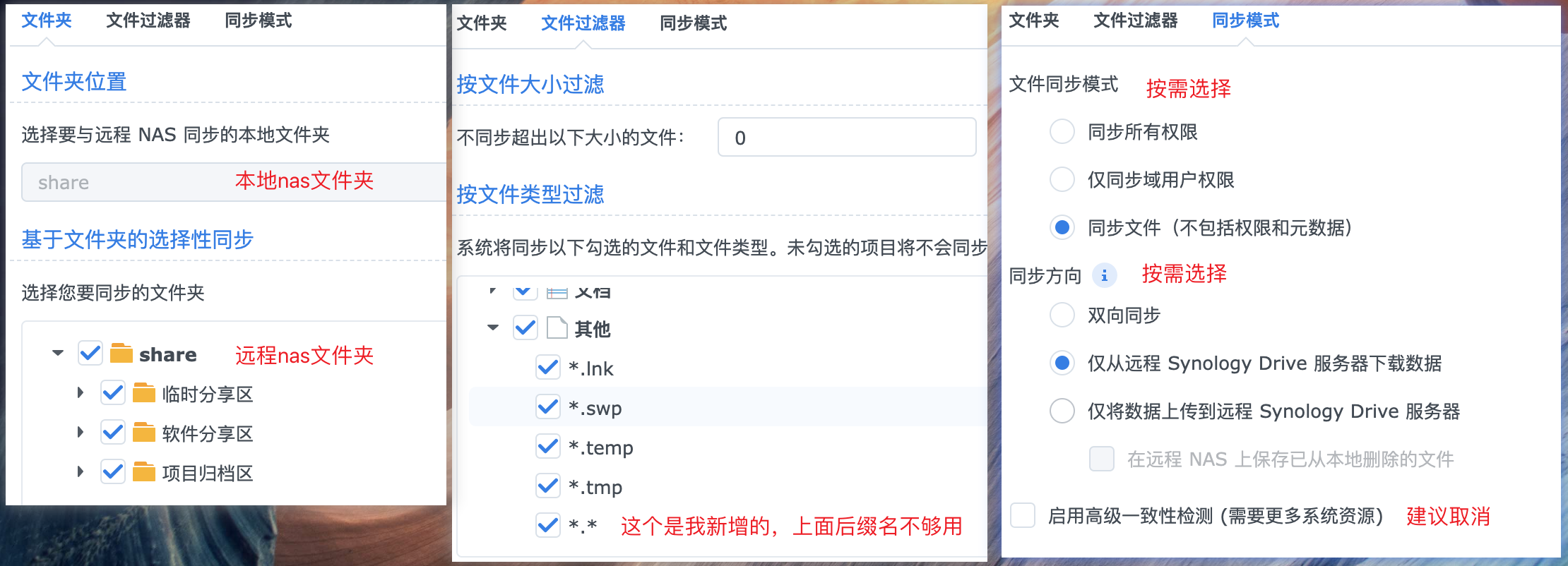
Task: Click the 基于文件夹的选择性同步 heading
Action: pos(138,239)
